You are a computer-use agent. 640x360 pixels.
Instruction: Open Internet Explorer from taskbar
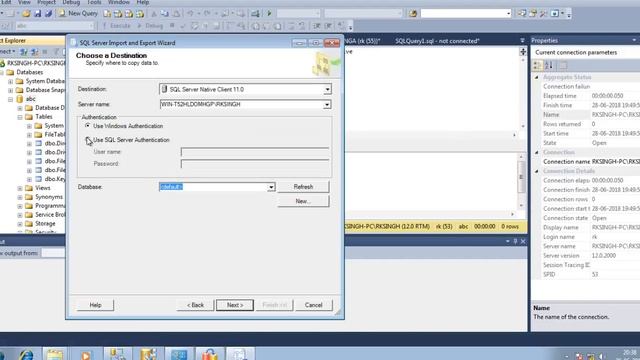tap(26, 353)
